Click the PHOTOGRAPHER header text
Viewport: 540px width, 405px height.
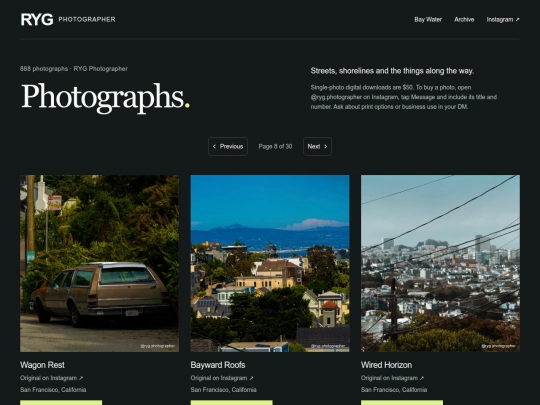click(87, 20)
